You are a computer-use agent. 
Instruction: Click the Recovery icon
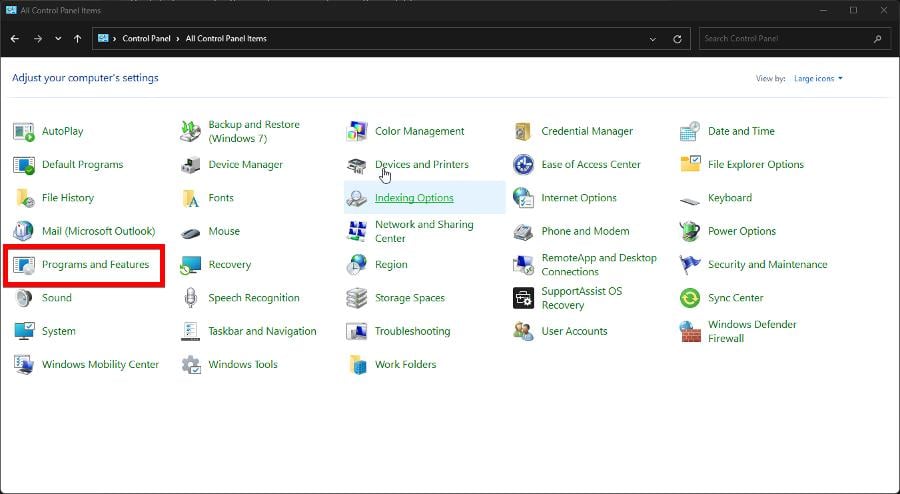click(x=190, y=264)
